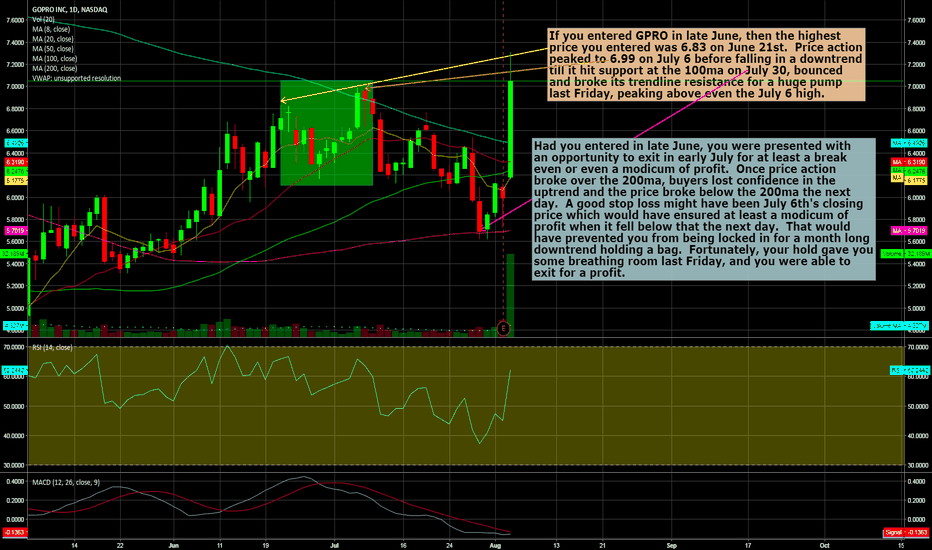Click 'Sep' on the time axis

click(672, 545)
